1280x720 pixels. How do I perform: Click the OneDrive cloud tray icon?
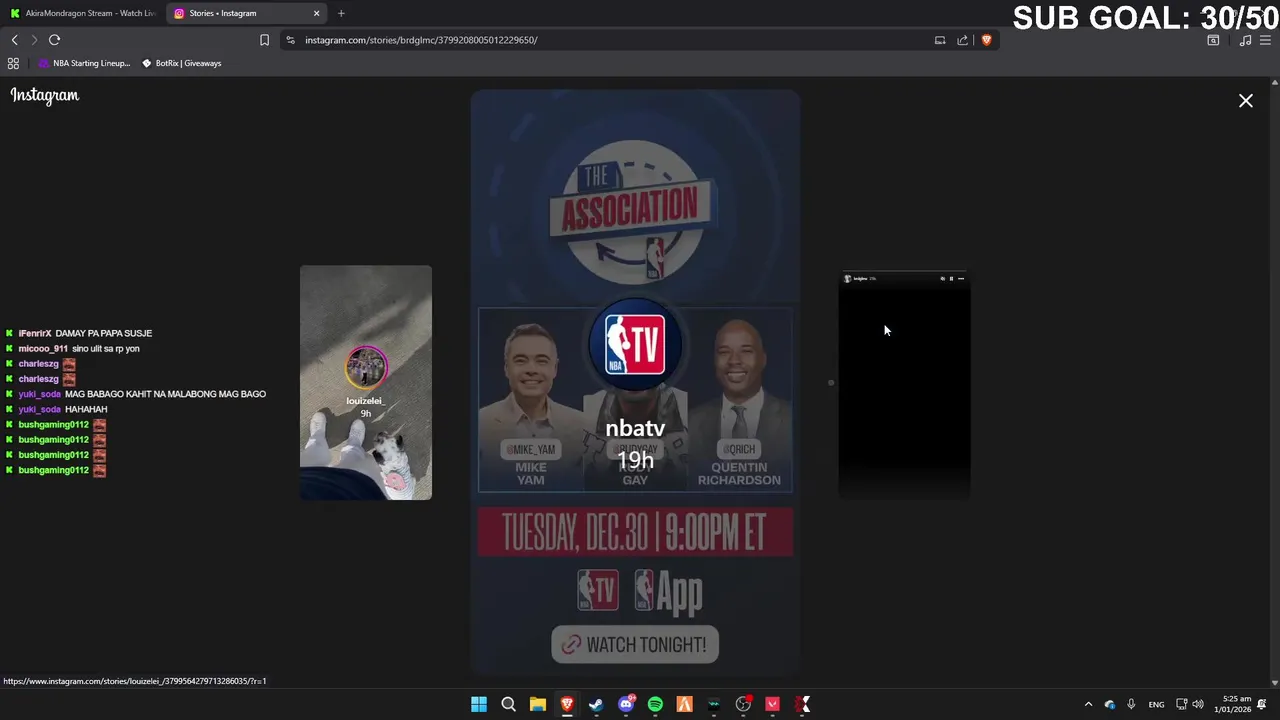pyautogui.click(x=1110, y=704)
